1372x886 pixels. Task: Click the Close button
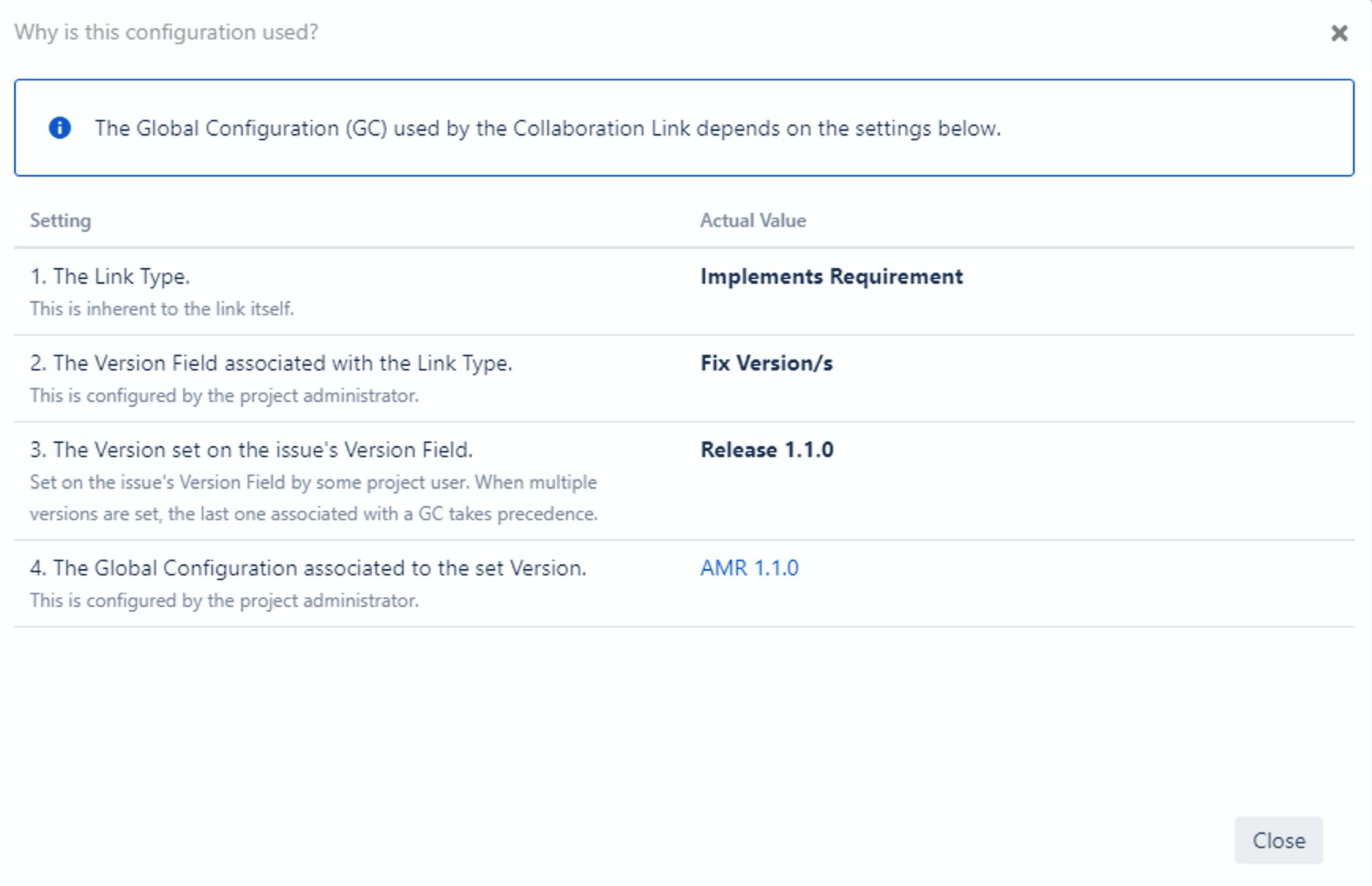click(x=1278, y=840)
